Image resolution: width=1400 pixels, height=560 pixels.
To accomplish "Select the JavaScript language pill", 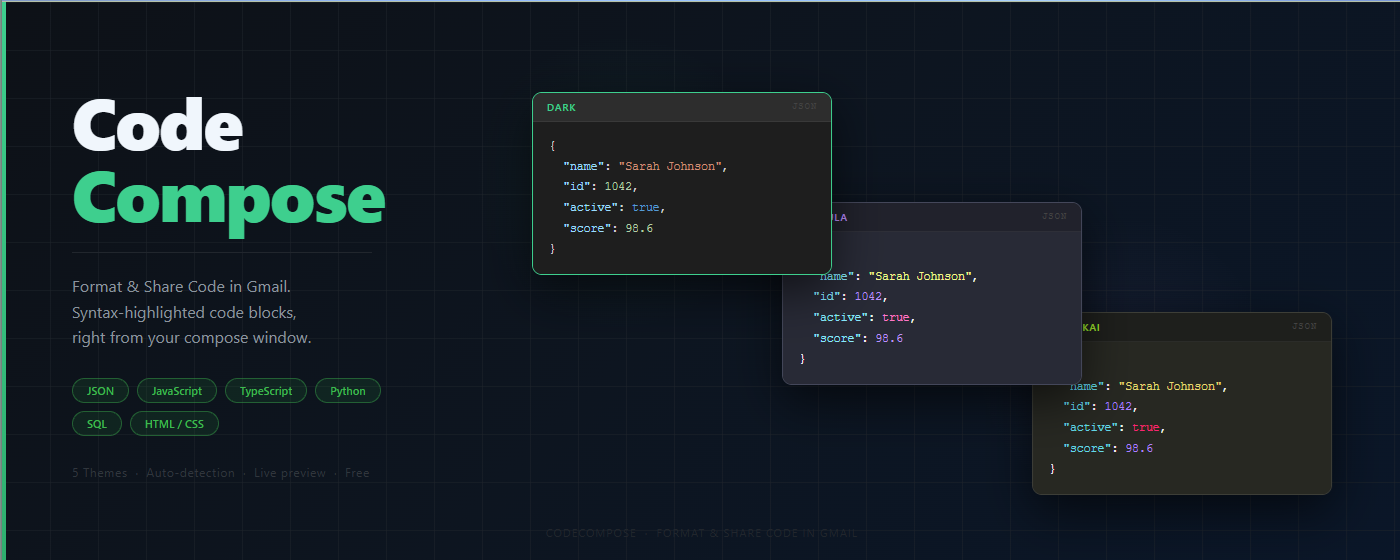I will (177, 391).
